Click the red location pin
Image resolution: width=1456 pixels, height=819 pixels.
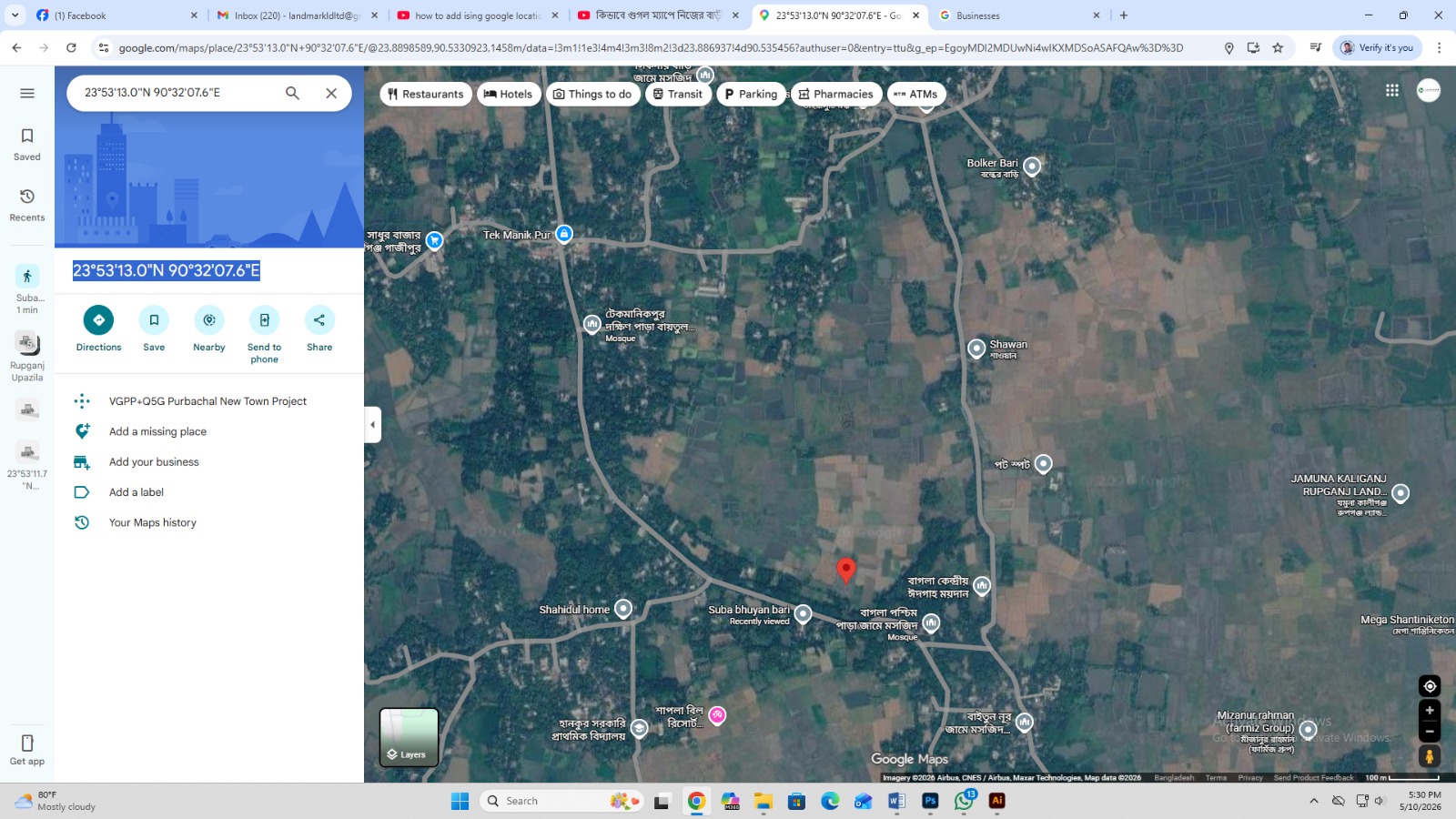point(845,571)
